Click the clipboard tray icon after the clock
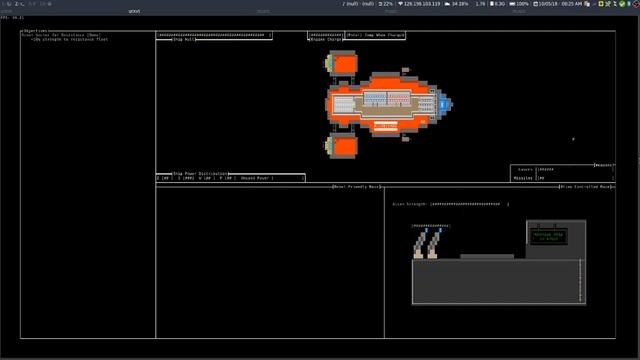Image resolution: width=640 pixels, height=360 pixels. (x=587, y=4)
